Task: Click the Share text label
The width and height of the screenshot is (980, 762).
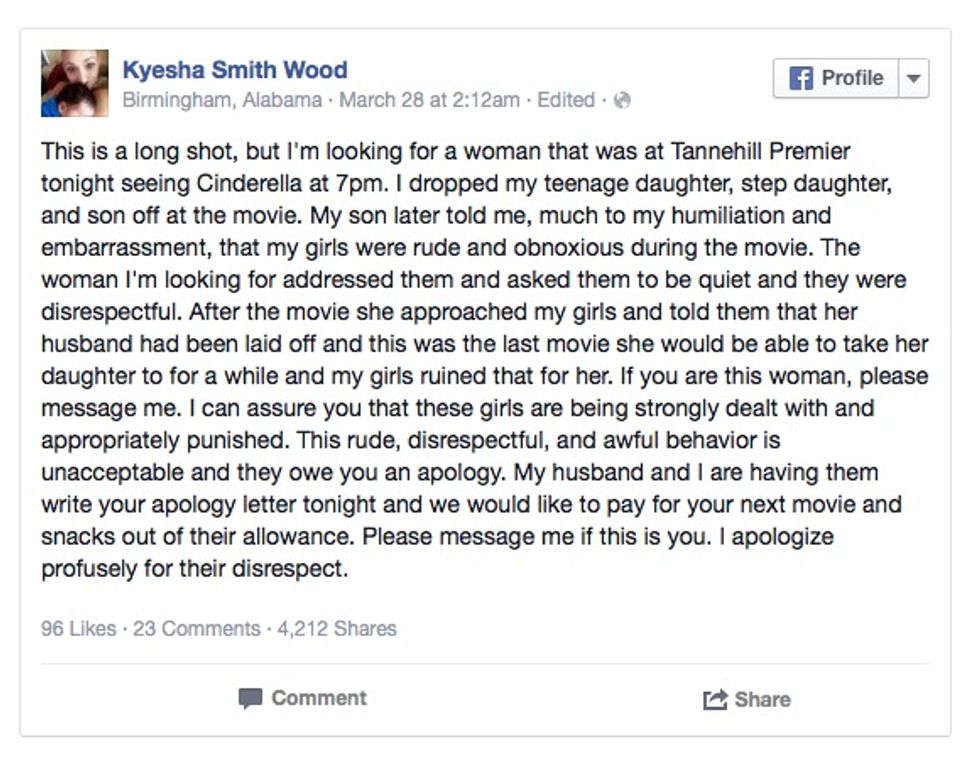Action: [x=762, y=700]
